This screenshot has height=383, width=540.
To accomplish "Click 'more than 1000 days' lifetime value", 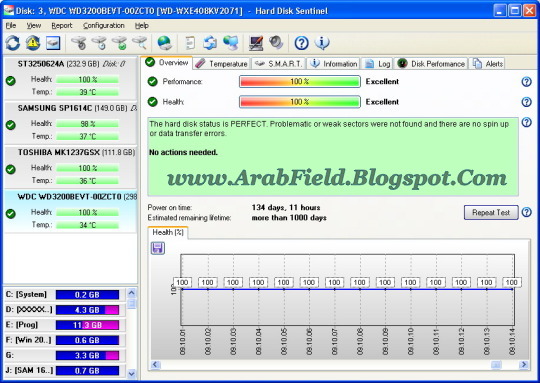I will tap(289, 218).
